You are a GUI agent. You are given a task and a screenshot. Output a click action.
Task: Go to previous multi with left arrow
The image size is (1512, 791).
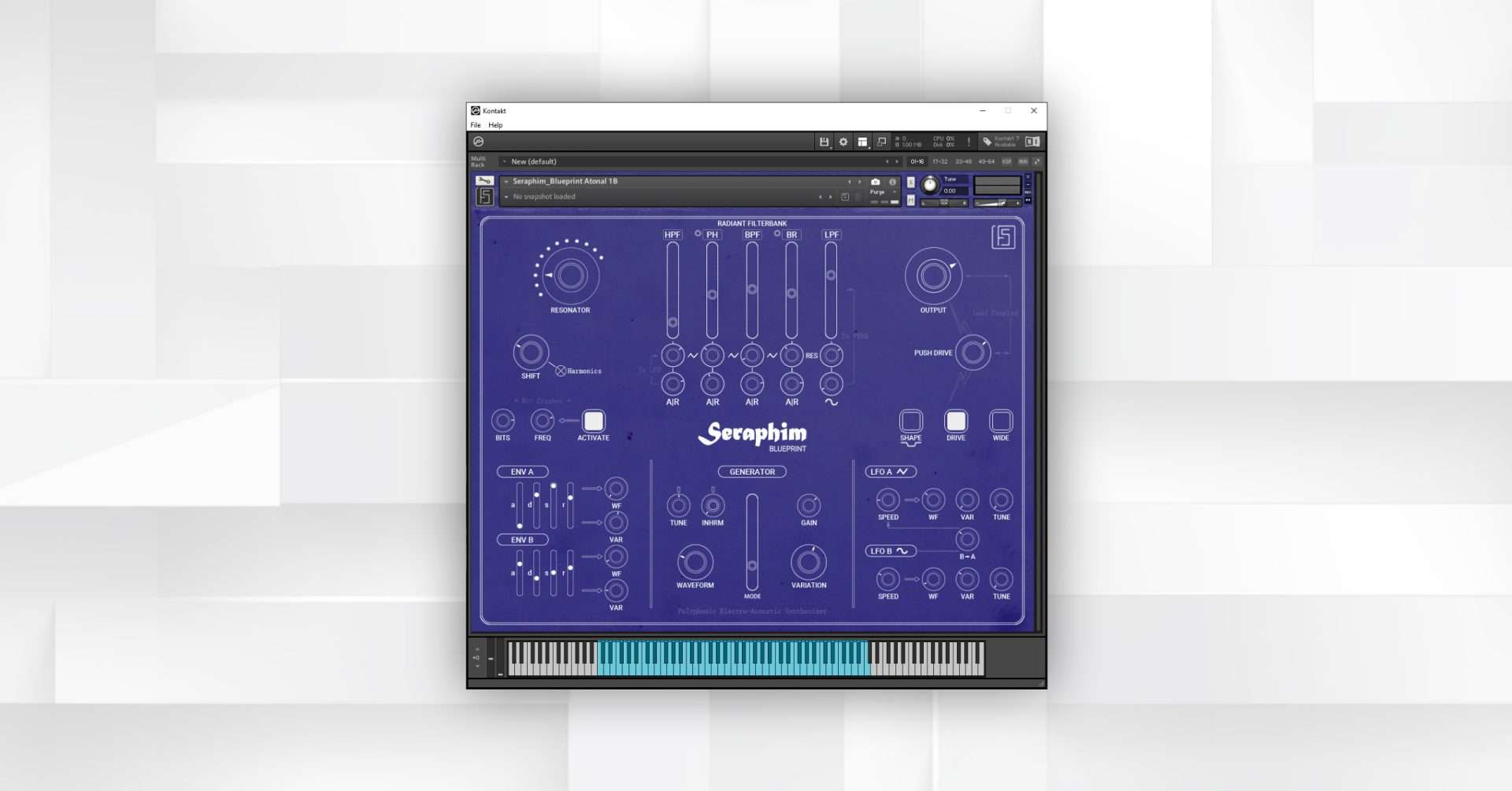click(887, 161)
